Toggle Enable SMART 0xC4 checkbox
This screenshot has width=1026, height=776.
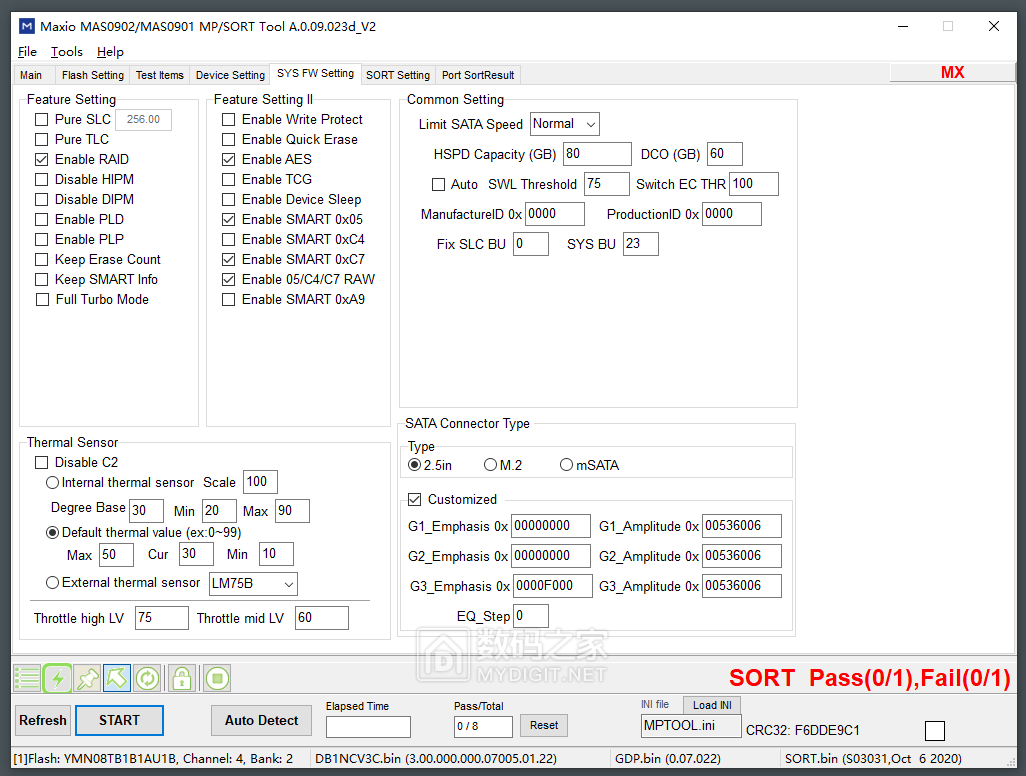228,239
